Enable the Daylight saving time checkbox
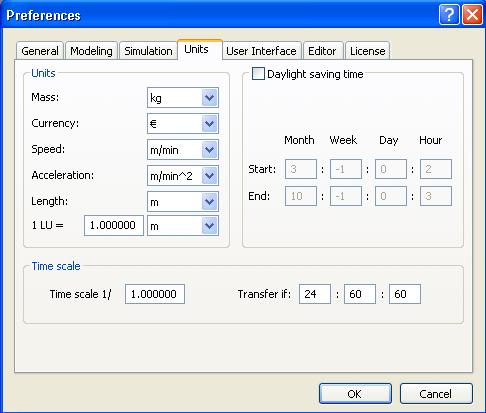Image resolution: width=486 pixels, height=413 pixels. (258, 74)
